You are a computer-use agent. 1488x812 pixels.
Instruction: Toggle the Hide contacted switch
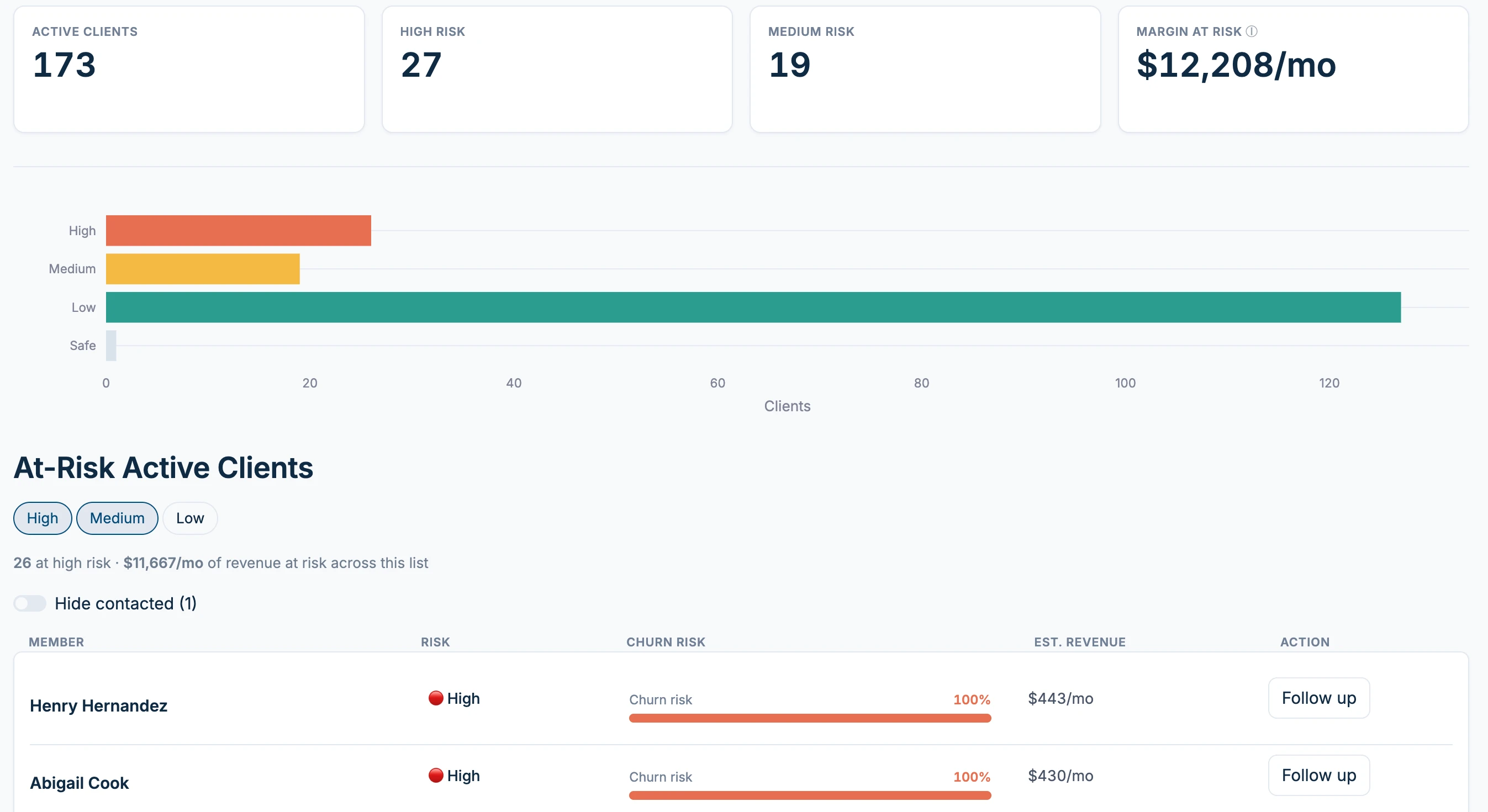click(x=30, y=603)
